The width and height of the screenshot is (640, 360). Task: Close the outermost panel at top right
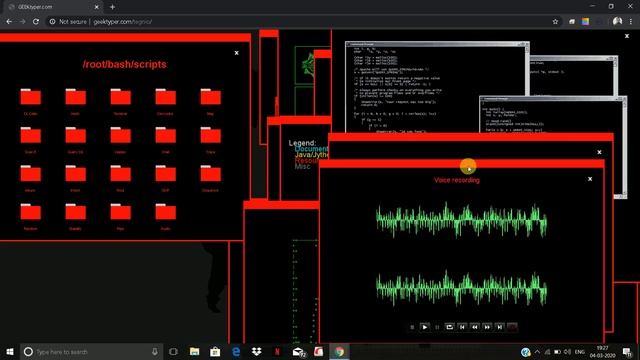point(627,36)
